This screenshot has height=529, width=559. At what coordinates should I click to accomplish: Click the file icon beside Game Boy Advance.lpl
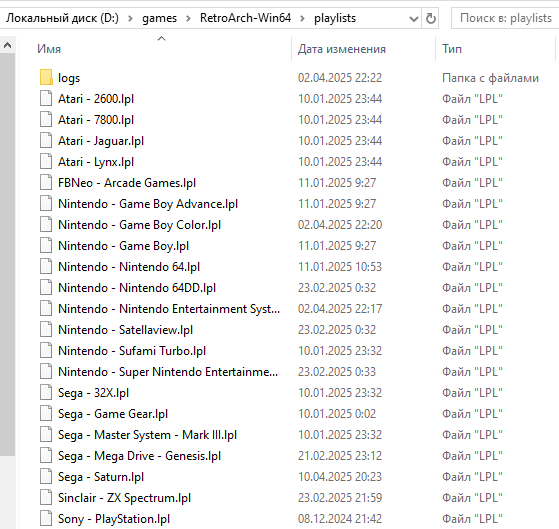coord(46,204)
